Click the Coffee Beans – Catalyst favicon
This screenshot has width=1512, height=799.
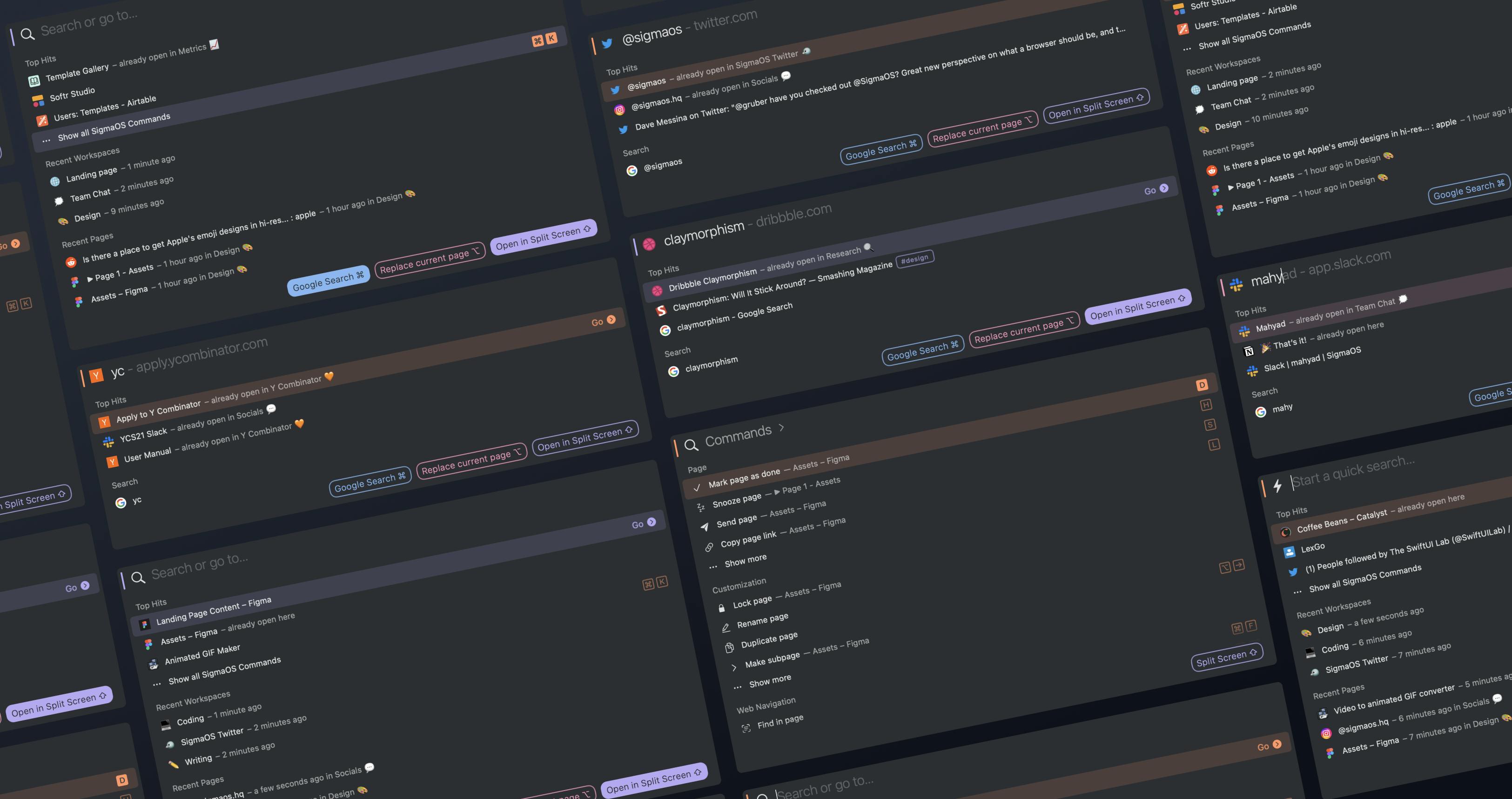point(1285,532)
